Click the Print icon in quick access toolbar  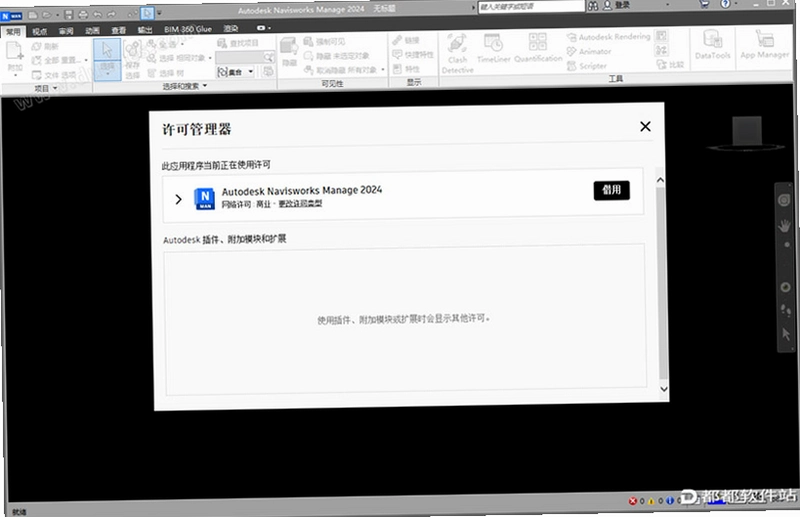click(x=83, y=14)
